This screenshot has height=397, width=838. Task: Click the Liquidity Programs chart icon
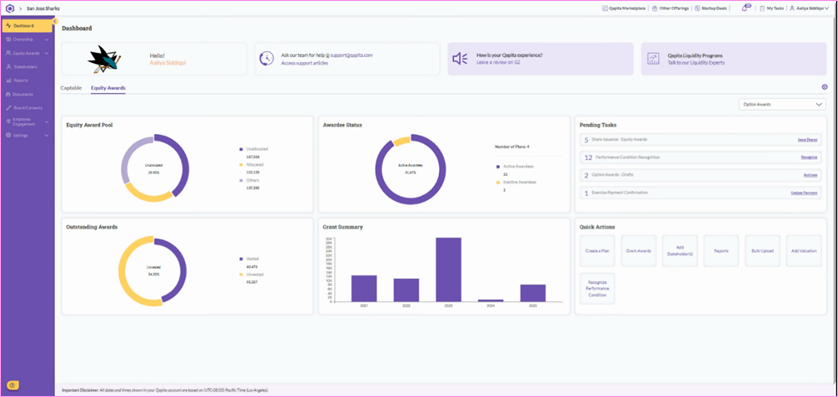[653, 59]
